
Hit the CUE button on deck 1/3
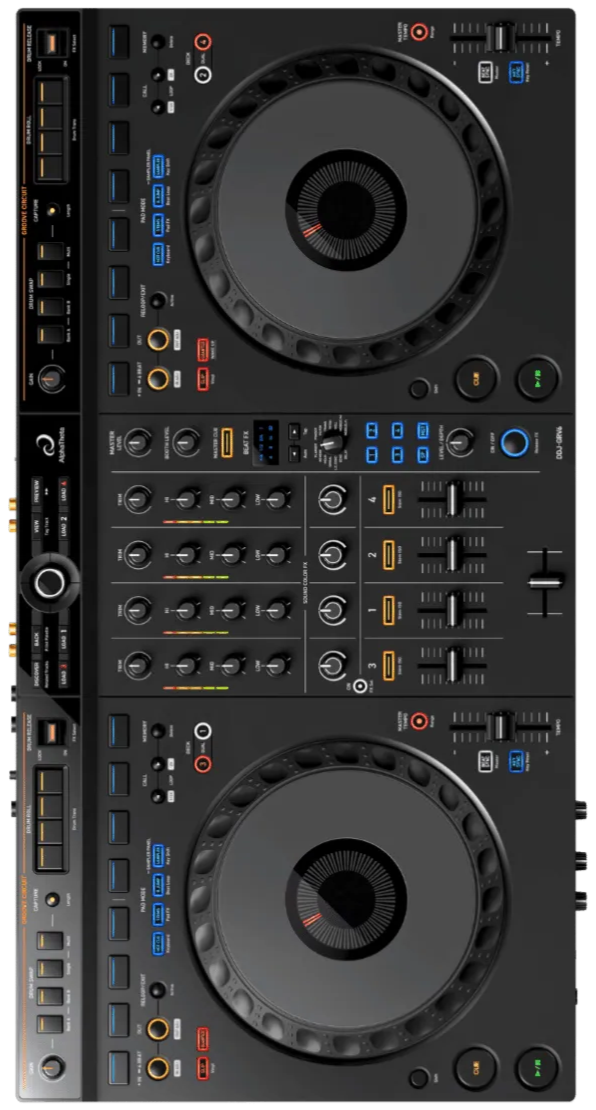[476, 1068]
